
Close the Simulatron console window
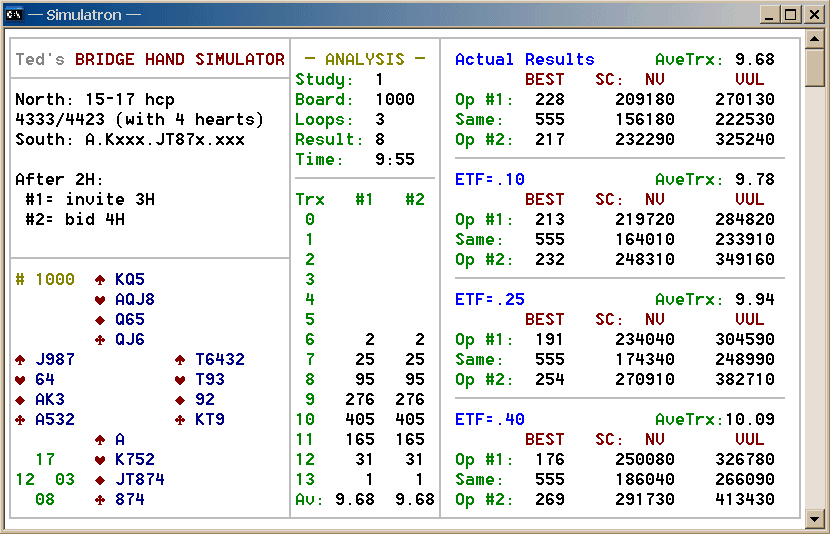[x=812, y=14]
